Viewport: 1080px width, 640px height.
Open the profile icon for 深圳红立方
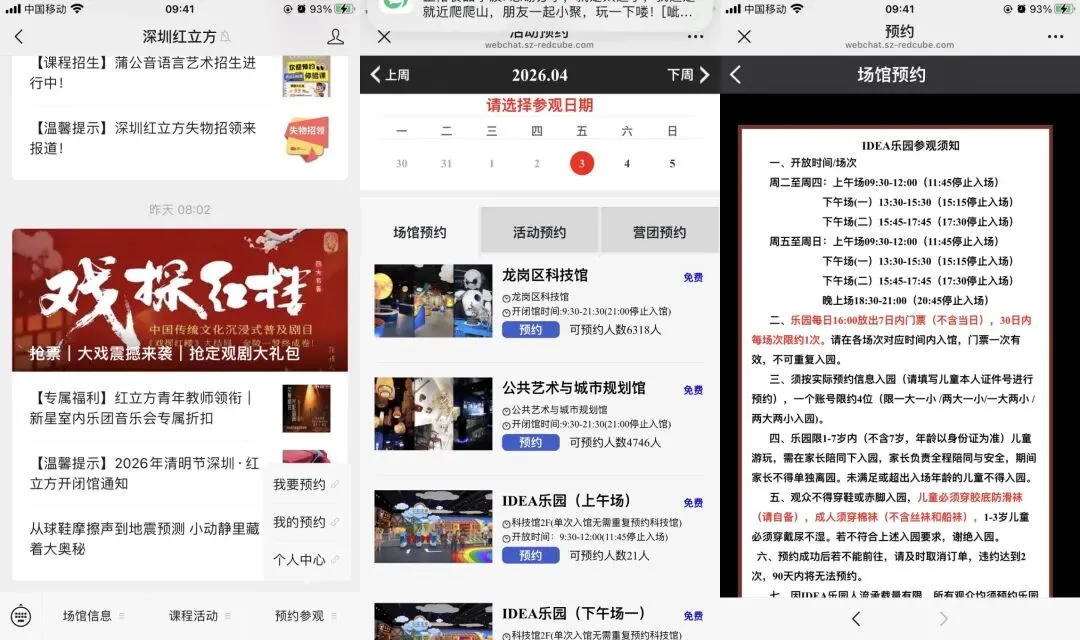[335, 37]
